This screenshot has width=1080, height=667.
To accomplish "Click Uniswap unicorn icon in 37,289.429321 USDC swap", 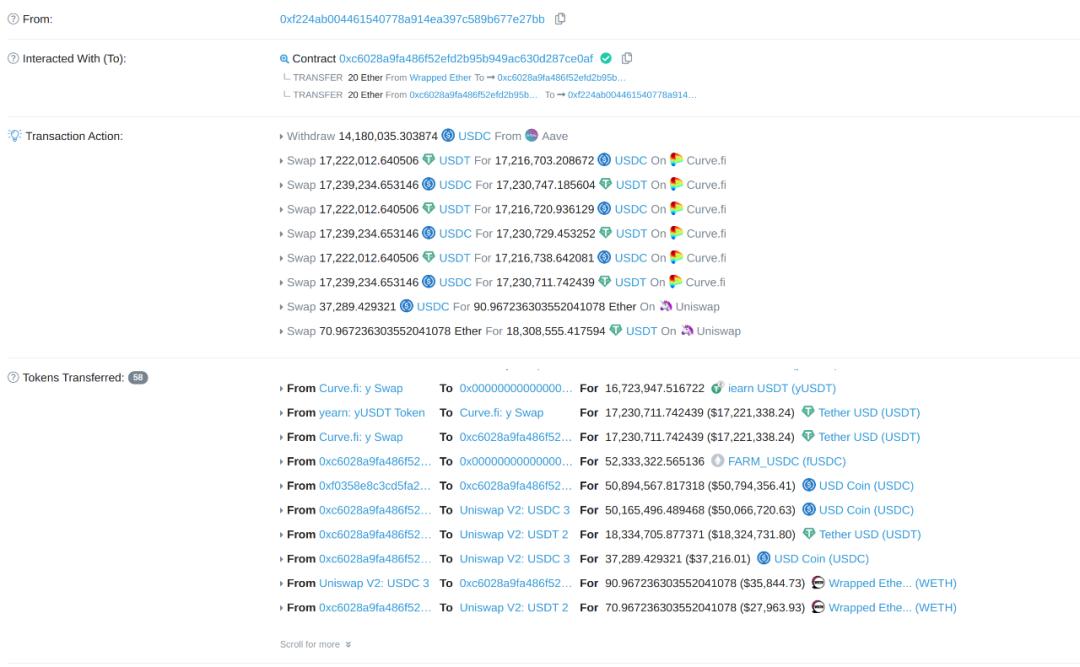I will 665,306.
